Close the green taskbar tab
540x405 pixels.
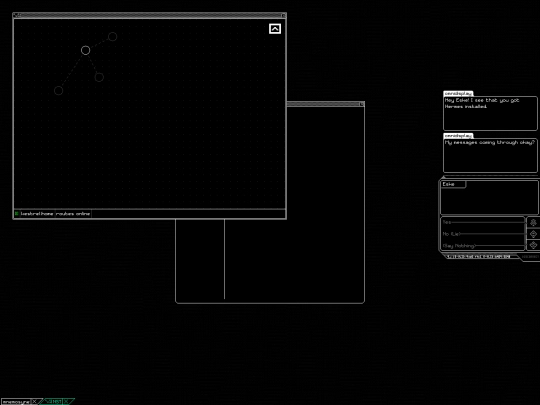(x=65, y=402)
